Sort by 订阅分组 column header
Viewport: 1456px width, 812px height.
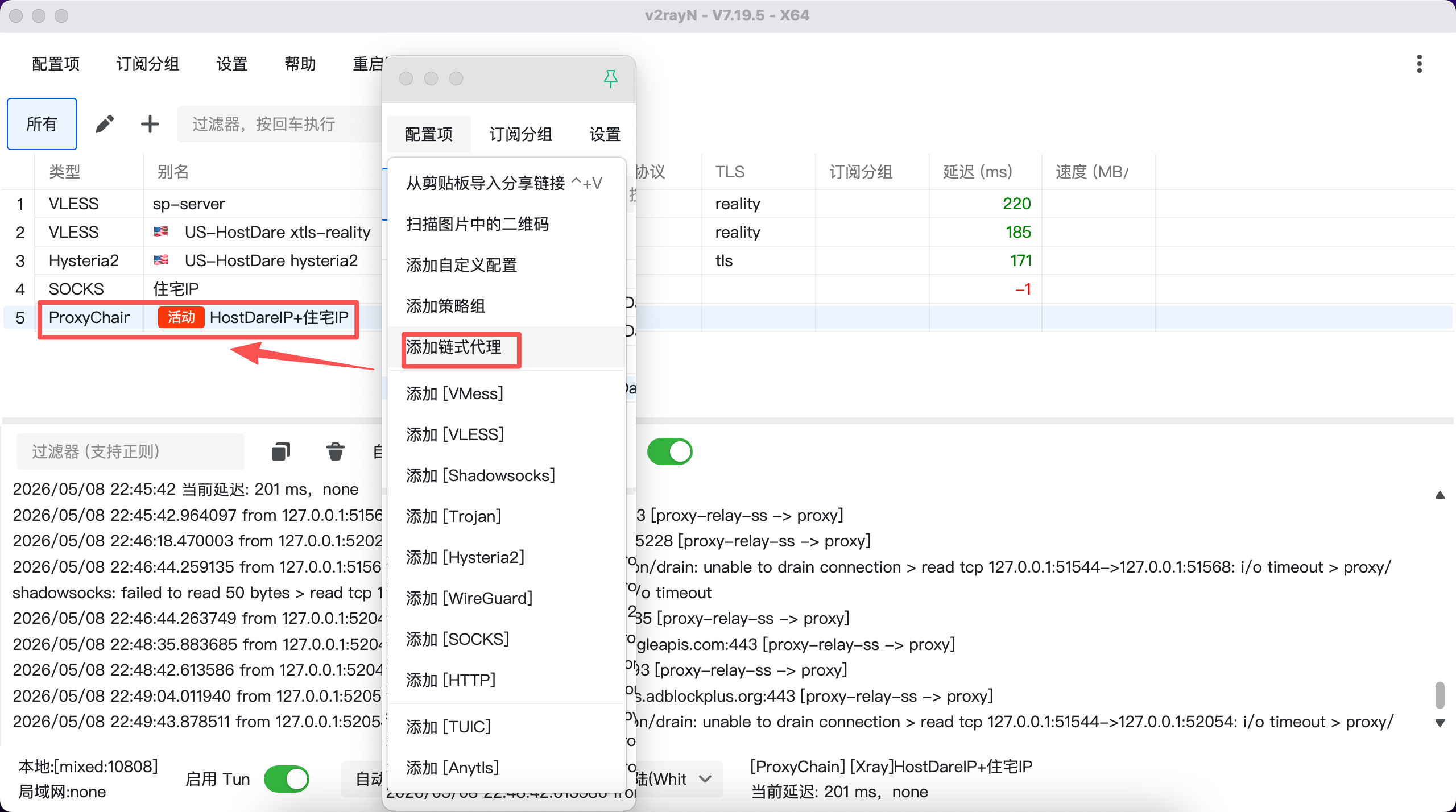pyautogui.click(x=872, y=172)
